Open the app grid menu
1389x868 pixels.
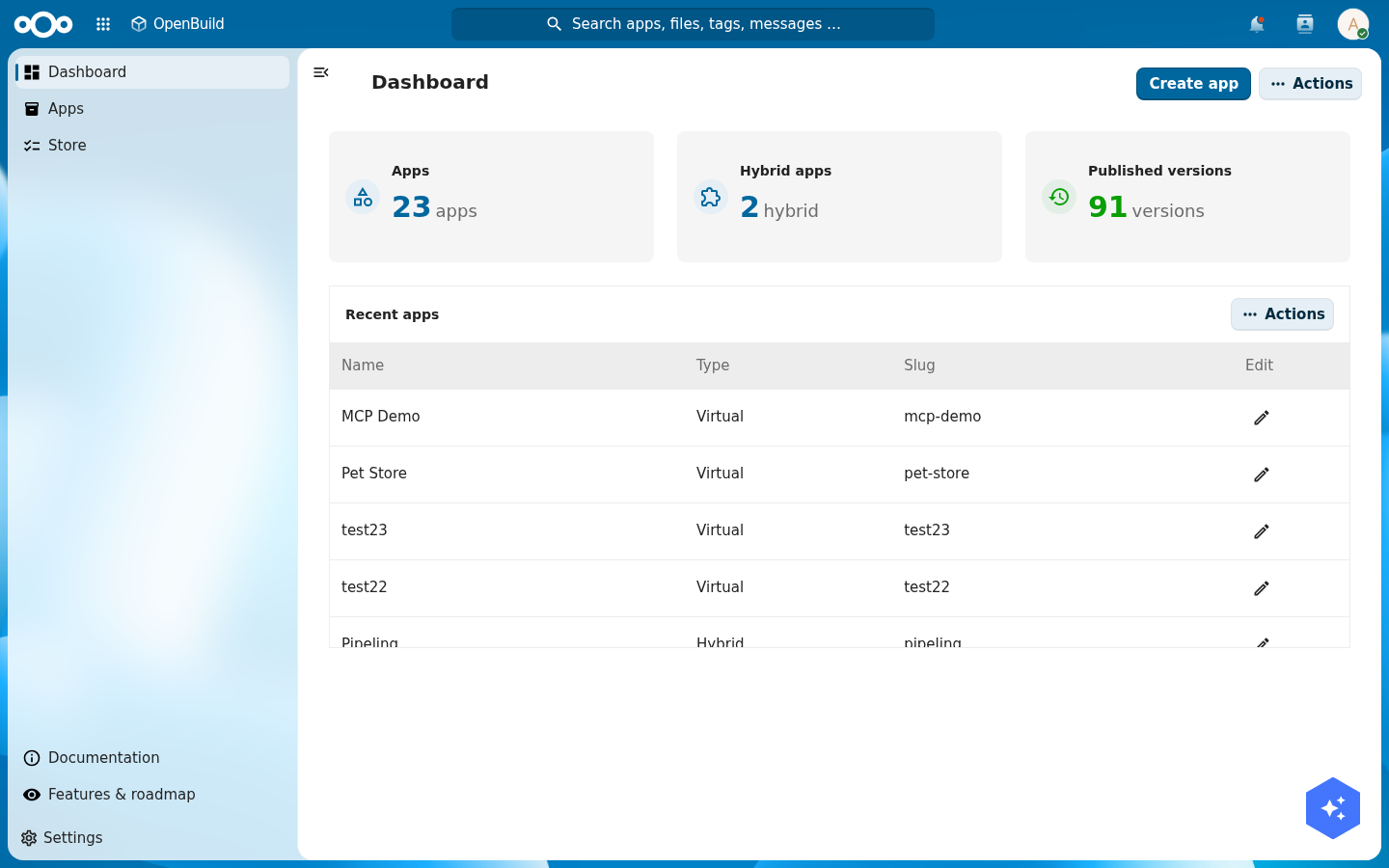(103, 24)
